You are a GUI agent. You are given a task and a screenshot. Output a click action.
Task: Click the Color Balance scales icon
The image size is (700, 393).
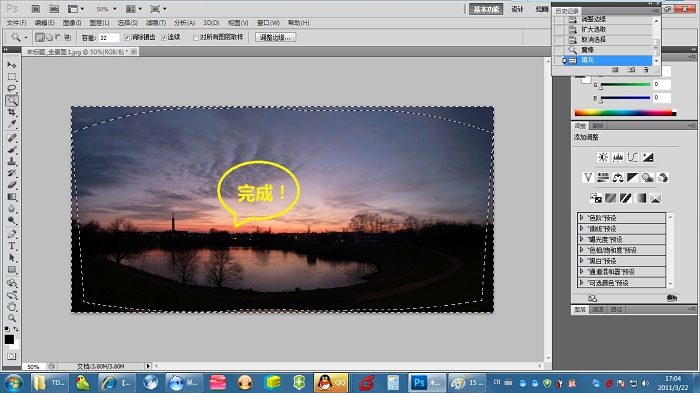[x=618, y=178]
